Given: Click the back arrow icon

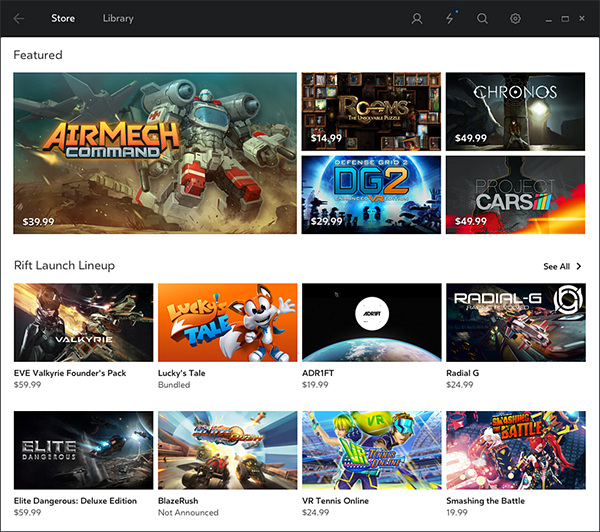Looking at the screenshot, I should [x=19, y=18].
